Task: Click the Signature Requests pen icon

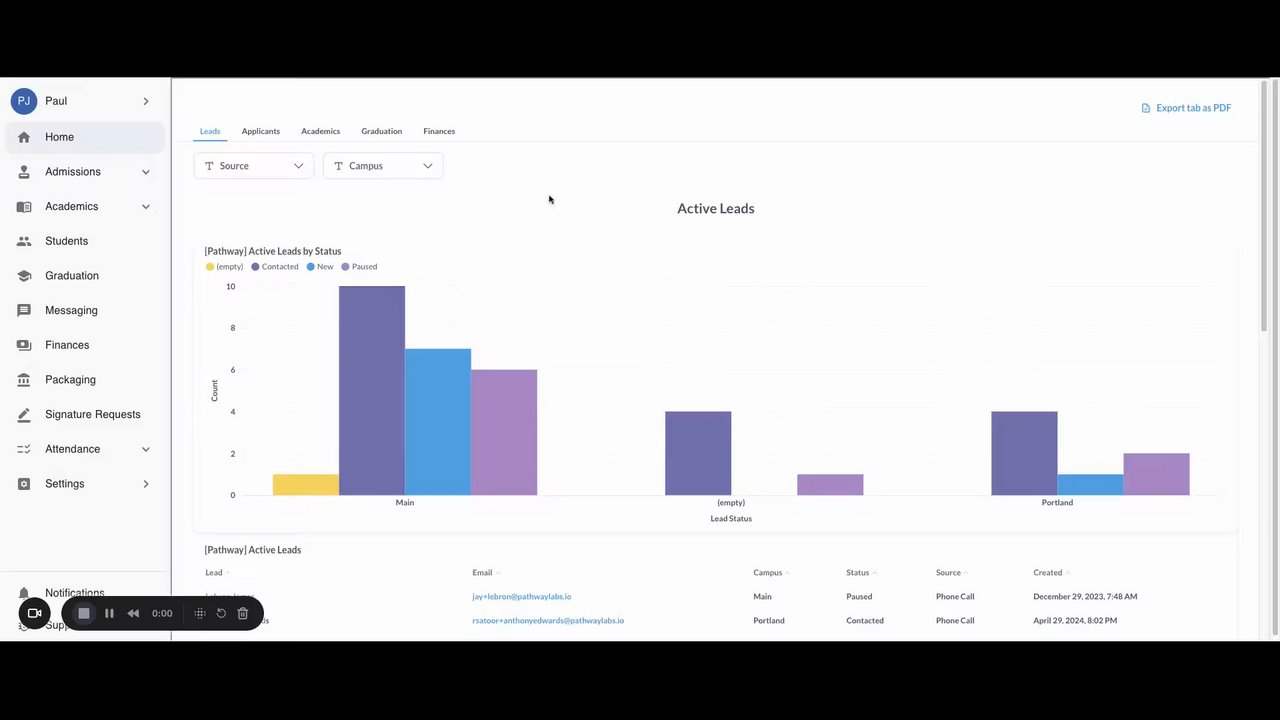Action: [x=24, y=414]
